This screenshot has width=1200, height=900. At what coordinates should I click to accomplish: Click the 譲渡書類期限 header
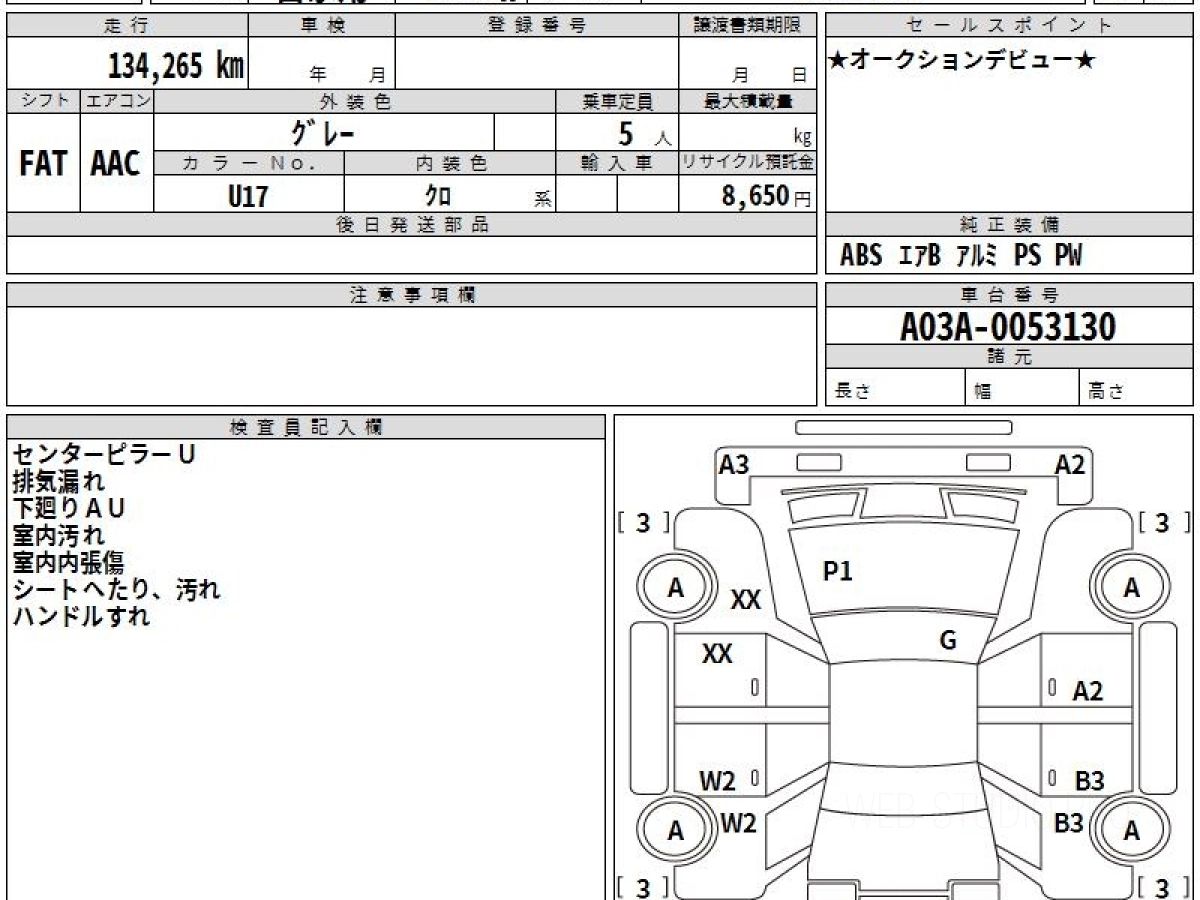(x=748, y=26)
